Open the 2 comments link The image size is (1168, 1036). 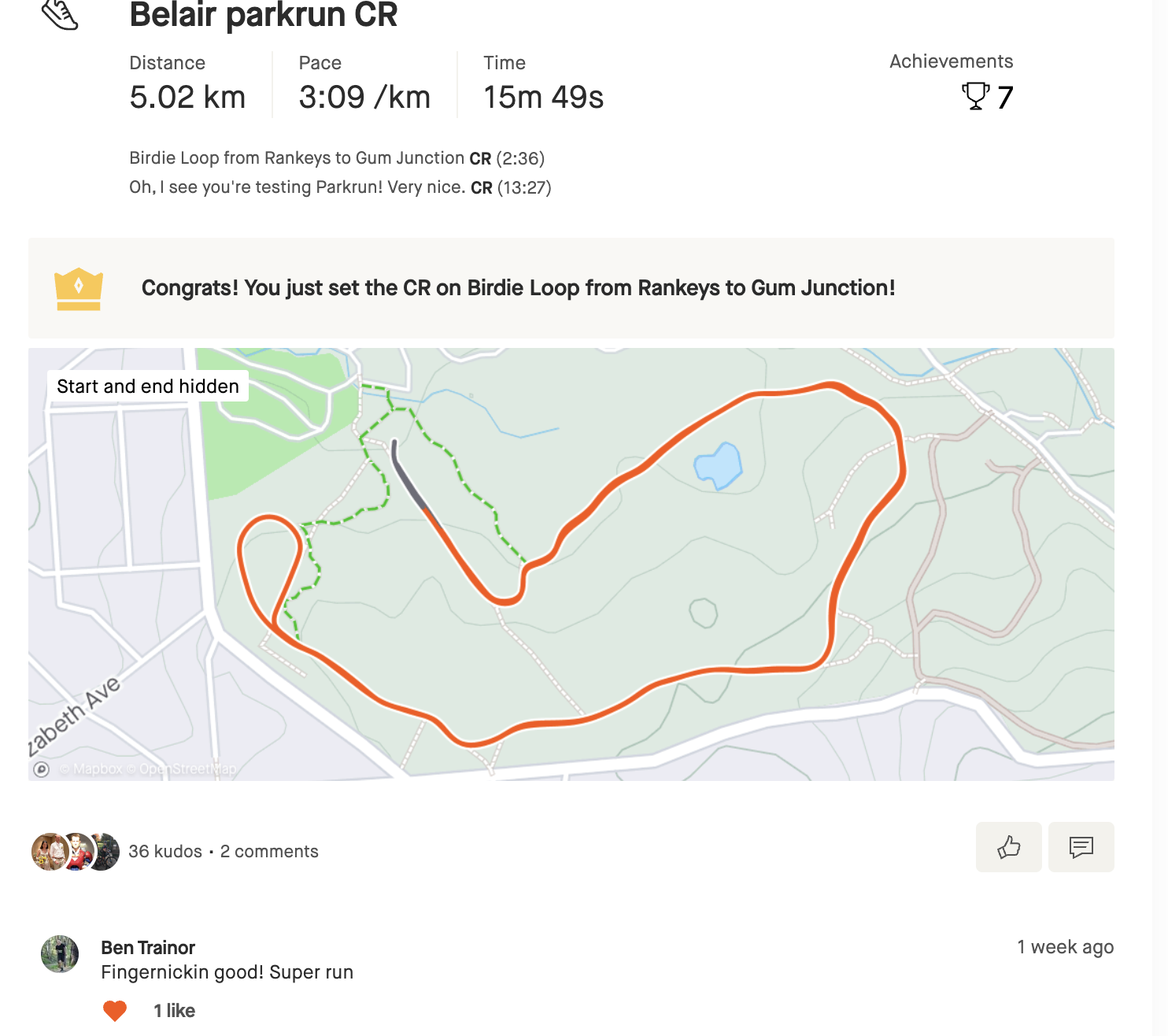[x=268, y=851]
